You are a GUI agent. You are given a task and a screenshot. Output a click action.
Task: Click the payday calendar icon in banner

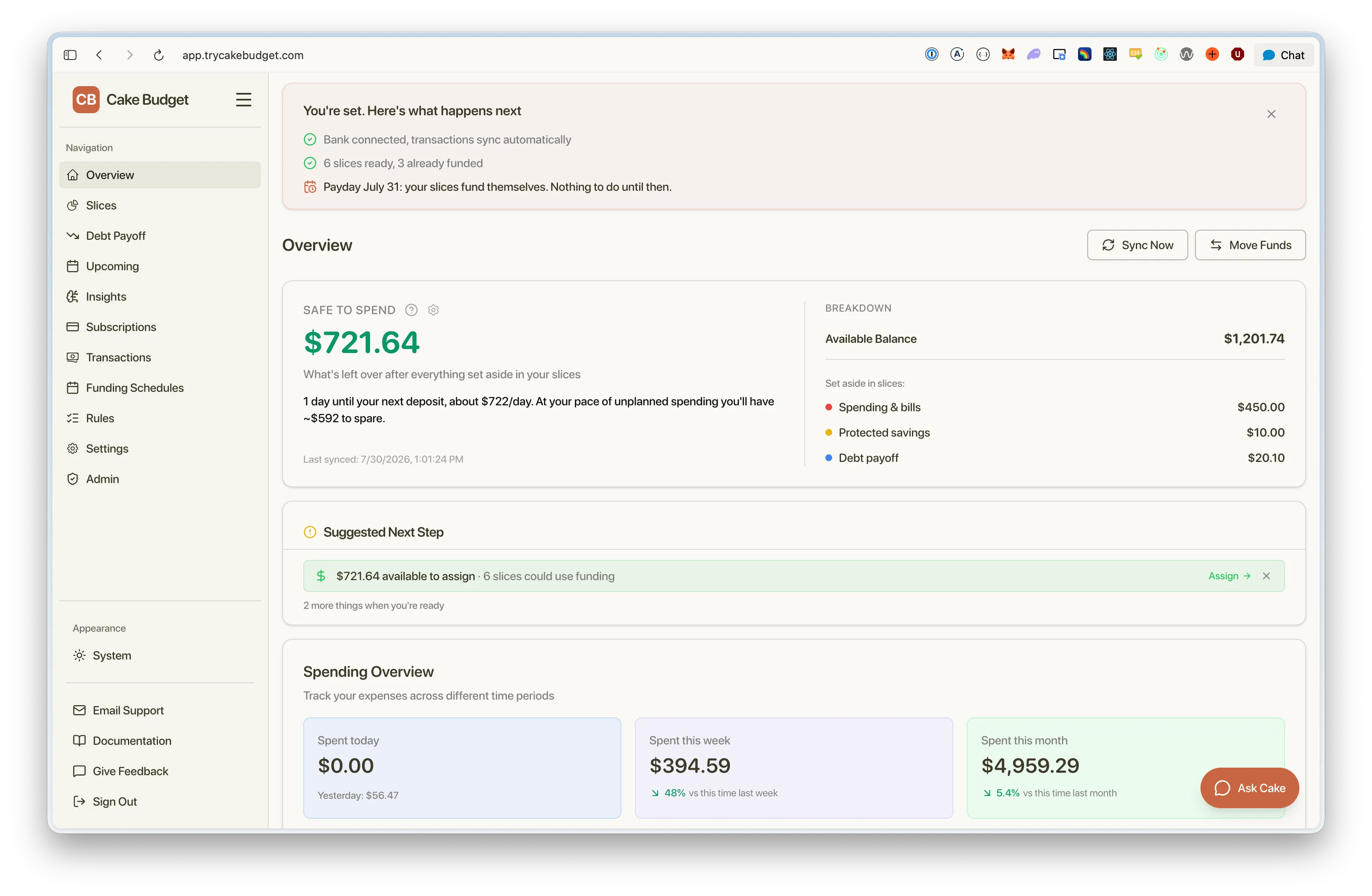[x=310, y=187]
